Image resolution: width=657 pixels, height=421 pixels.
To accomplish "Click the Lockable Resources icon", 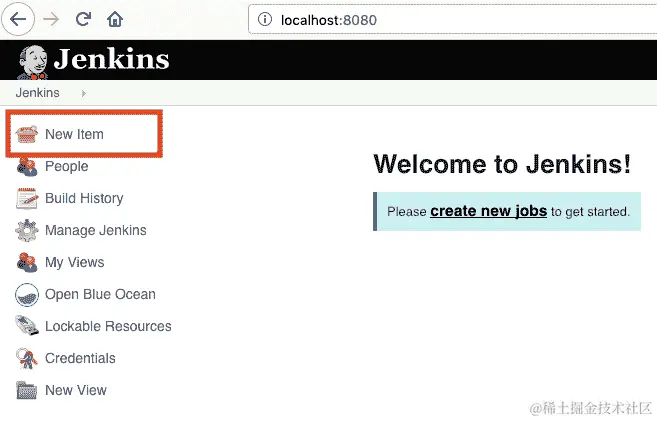I will (27, 326).
